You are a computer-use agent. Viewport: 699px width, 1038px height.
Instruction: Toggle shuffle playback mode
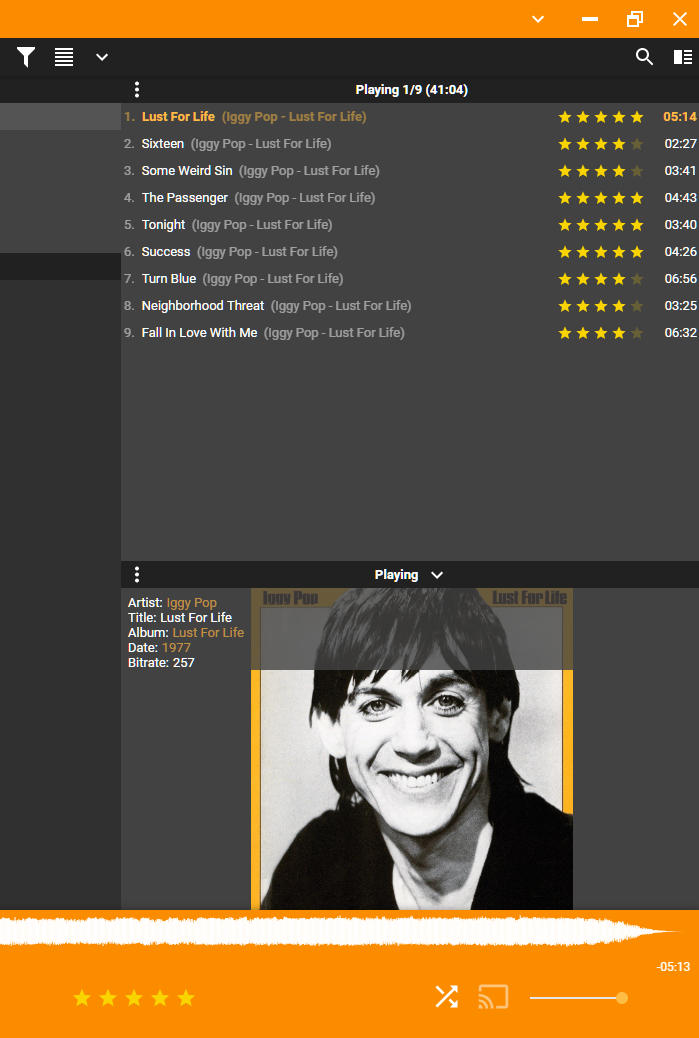point(446,997)
